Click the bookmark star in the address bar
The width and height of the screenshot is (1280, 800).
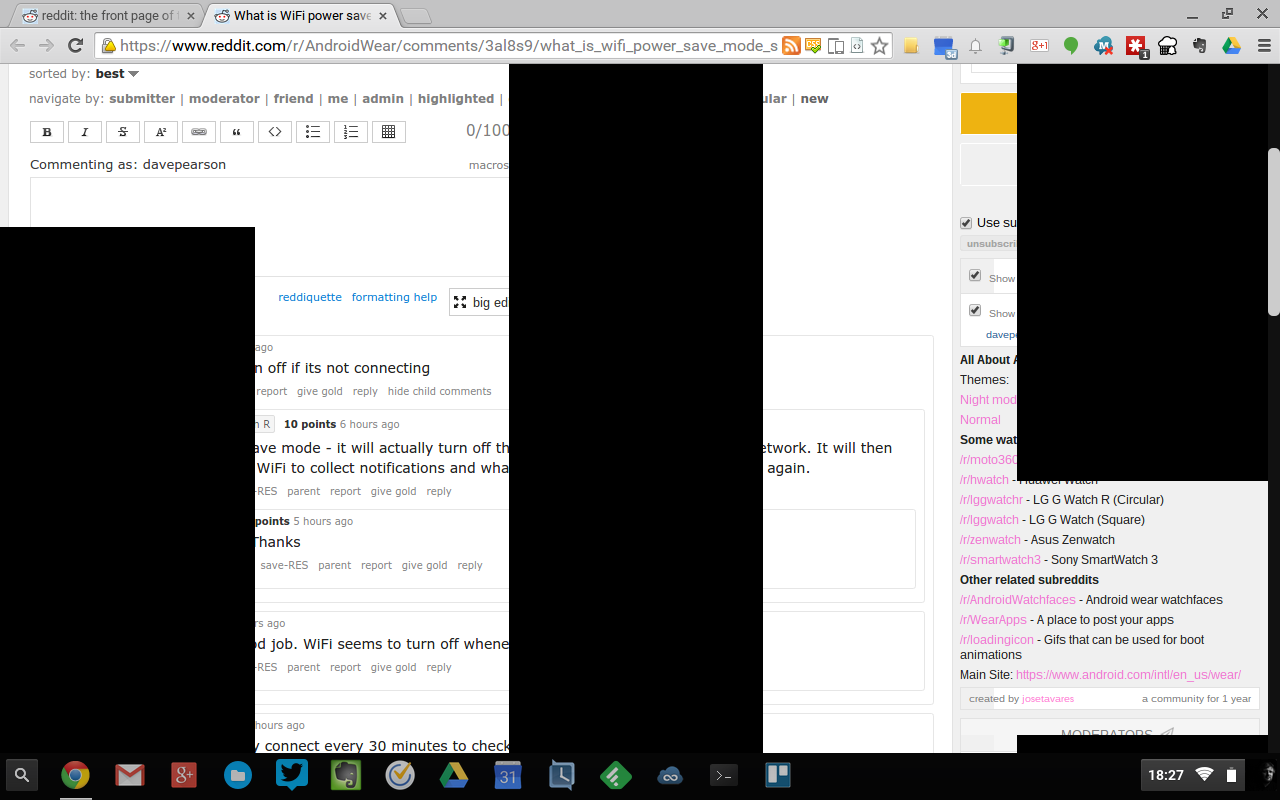coord(879,46)
